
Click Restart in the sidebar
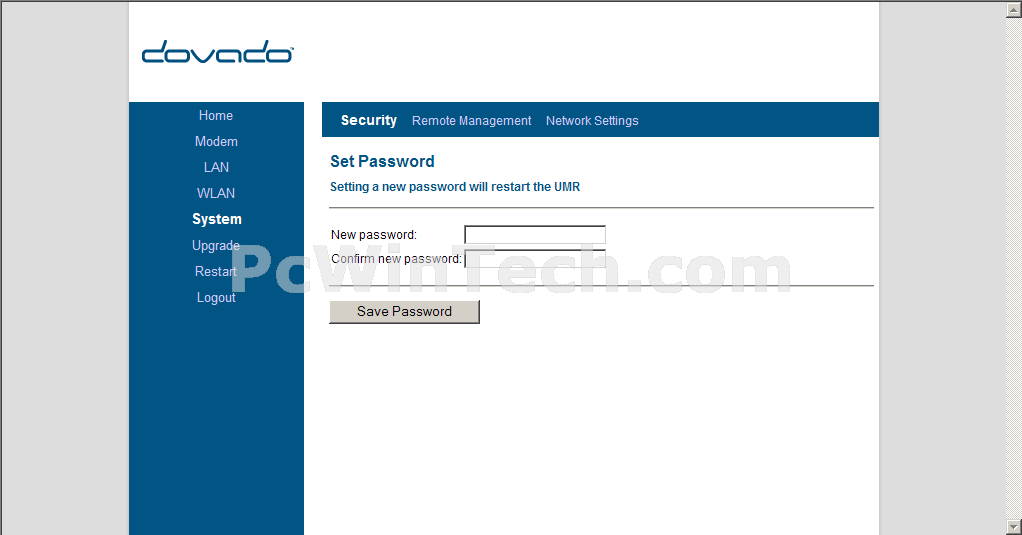click(x=216, y=272)
